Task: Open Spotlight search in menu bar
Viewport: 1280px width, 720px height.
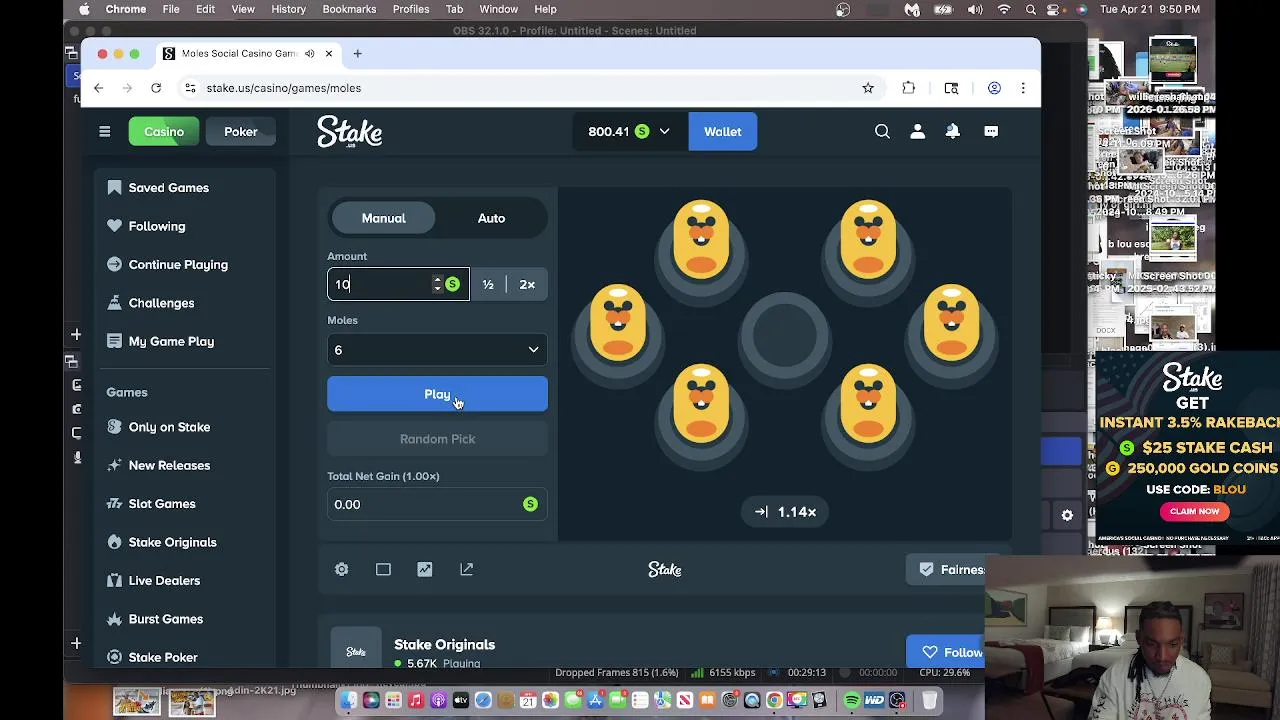Action: (x=1031, y=9)
